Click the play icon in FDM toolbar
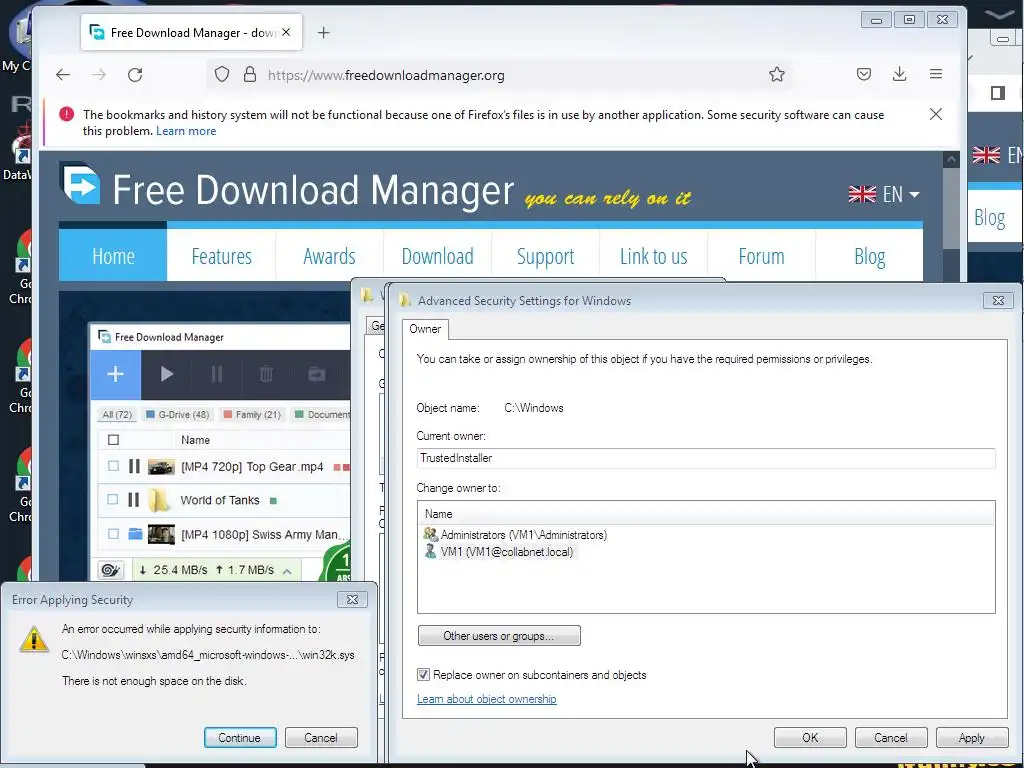1024x768 pixels. point(167,374)
